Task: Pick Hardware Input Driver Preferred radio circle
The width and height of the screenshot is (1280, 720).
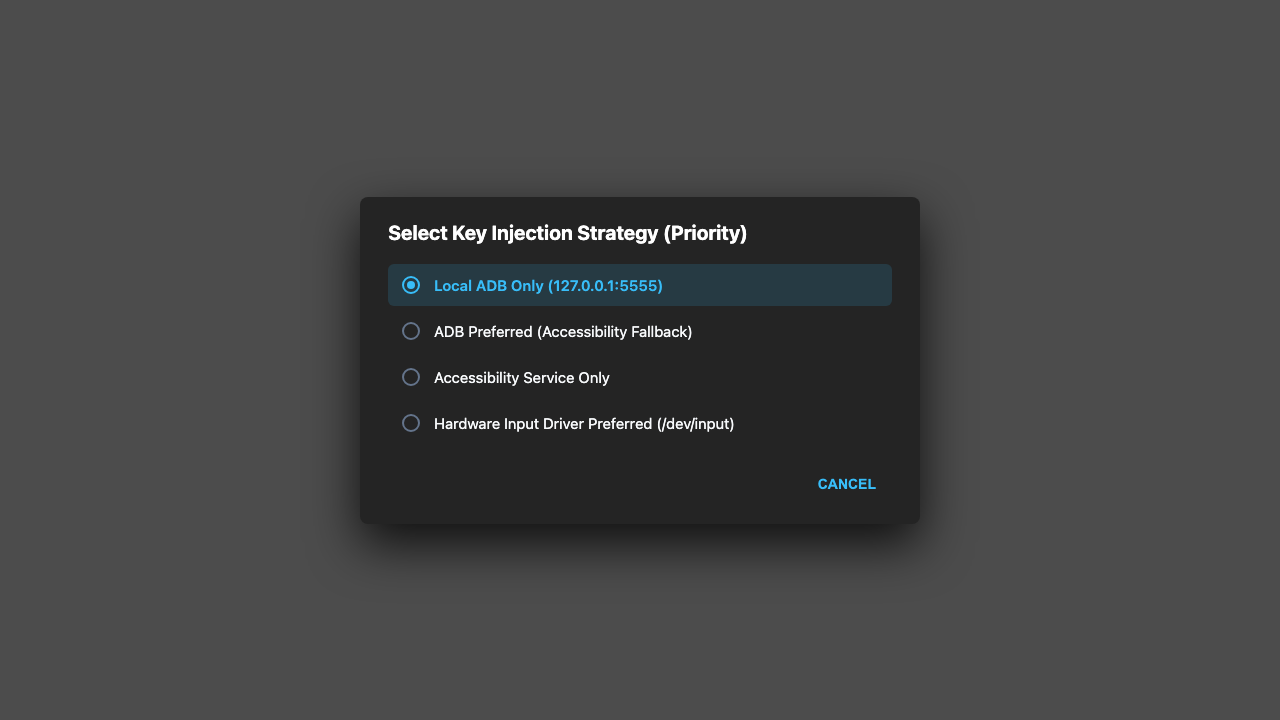Action: click(x=411, y=423)
